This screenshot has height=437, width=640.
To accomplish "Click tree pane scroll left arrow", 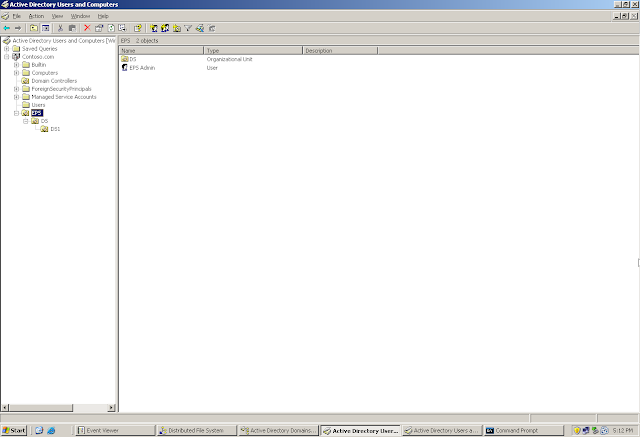I will tap(5, 408).
